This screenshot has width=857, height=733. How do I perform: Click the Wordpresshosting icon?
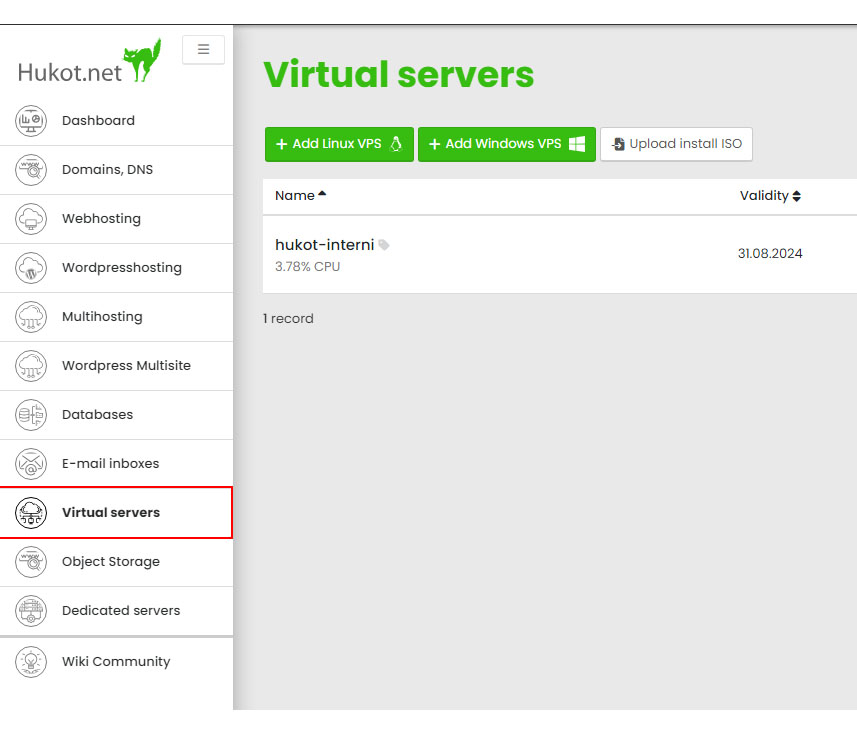click(31, 268)
